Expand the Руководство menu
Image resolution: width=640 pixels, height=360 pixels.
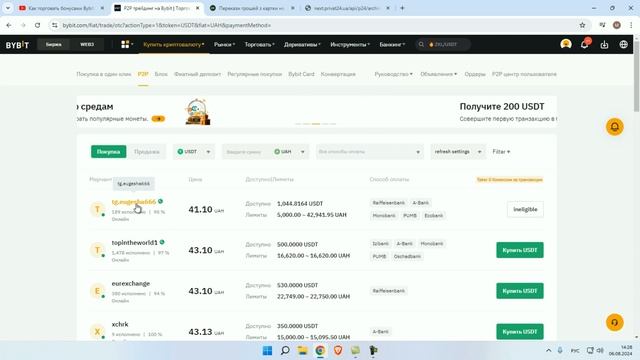pos(393,74)
